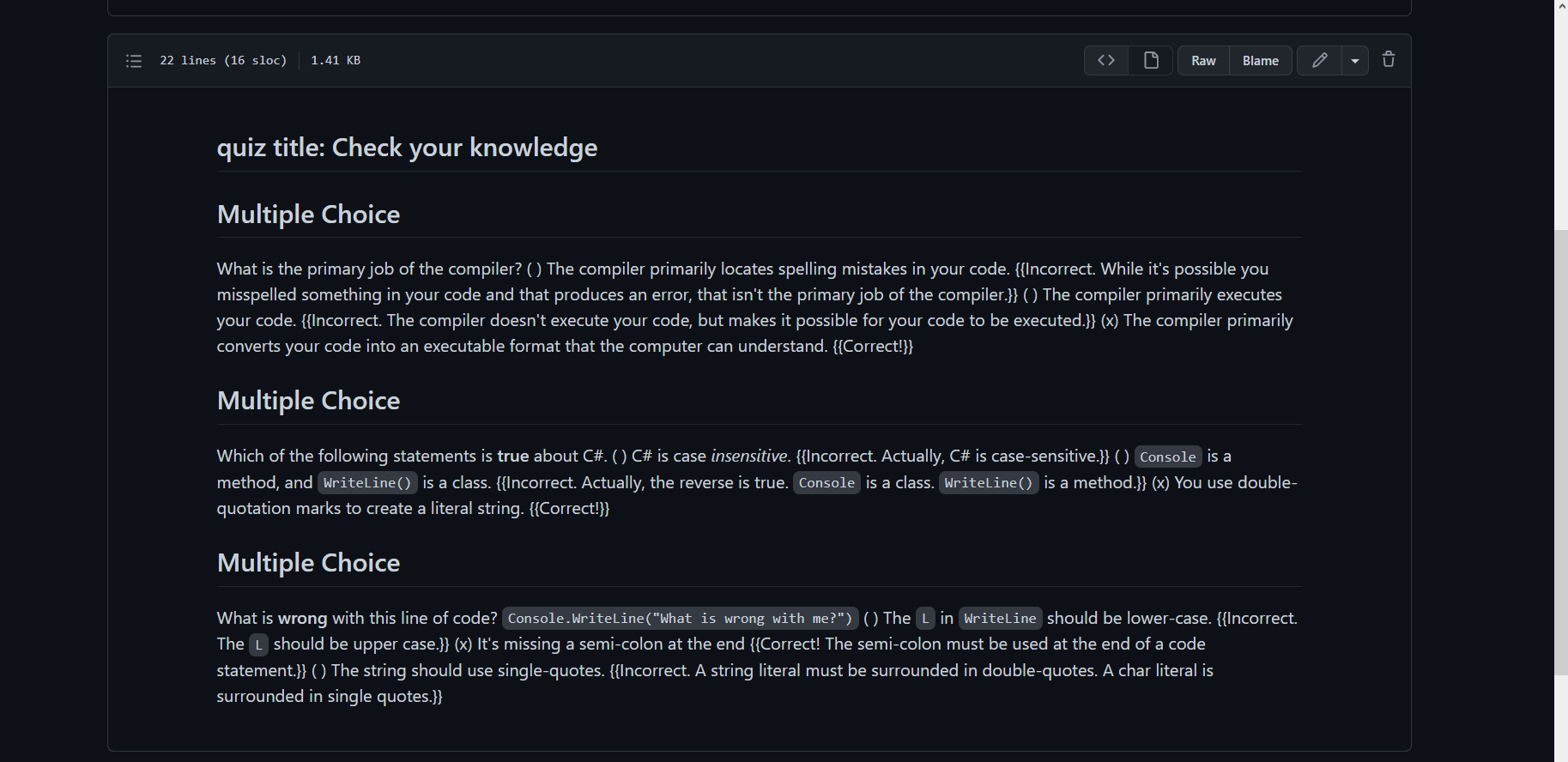Click the "L" inline code element

925,618
